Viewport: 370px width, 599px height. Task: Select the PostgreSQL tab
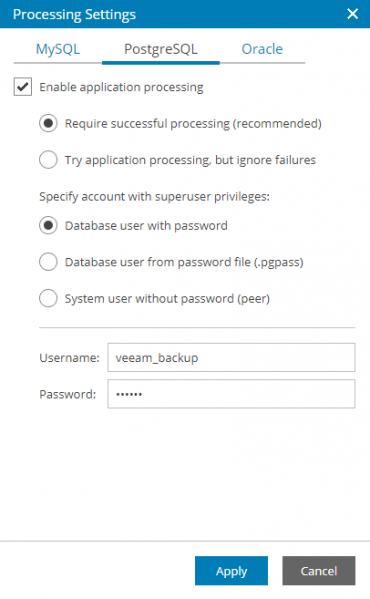click(161, 49)
